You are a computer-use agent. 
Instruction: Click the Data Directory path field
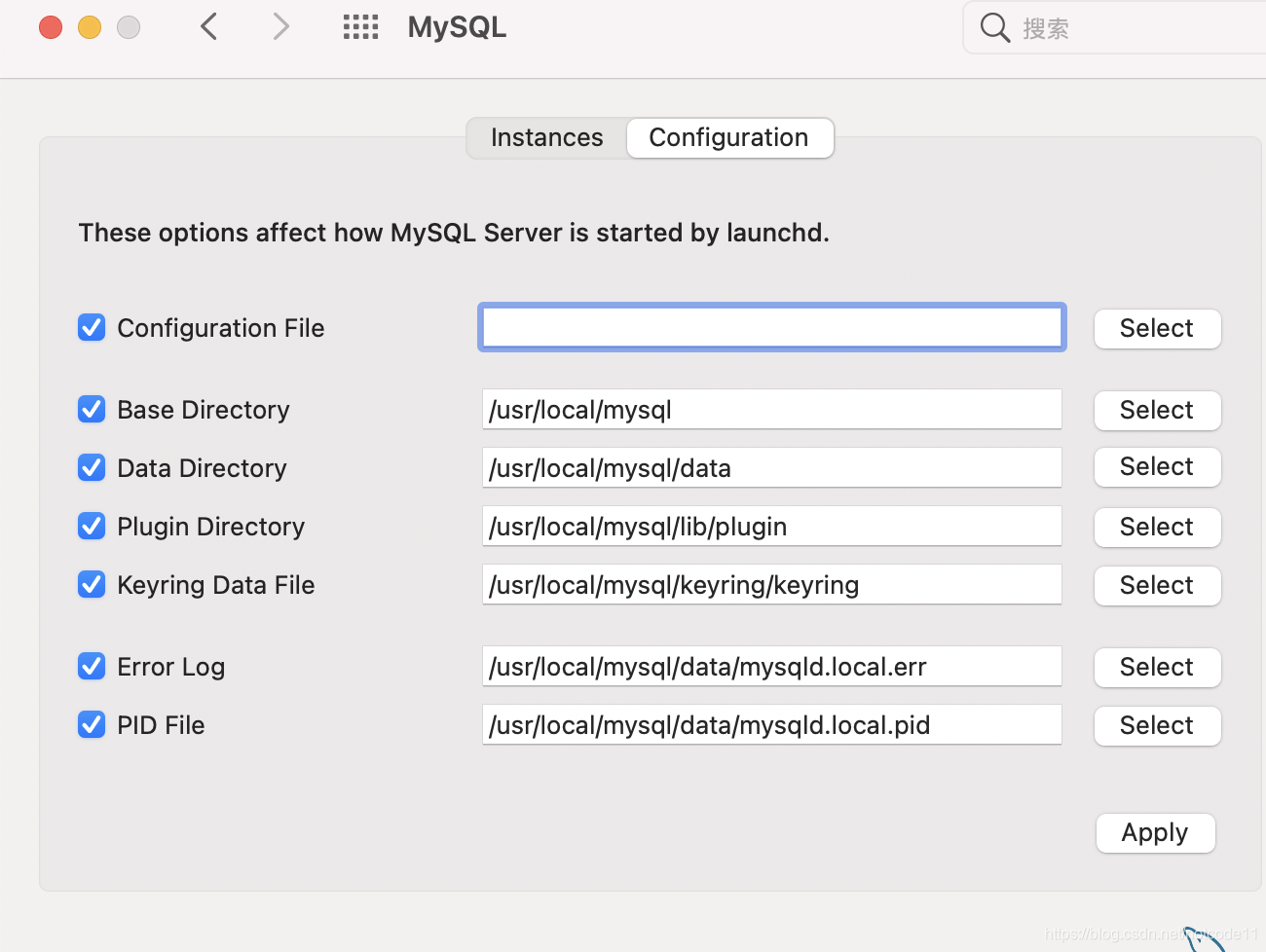point(771,468)
